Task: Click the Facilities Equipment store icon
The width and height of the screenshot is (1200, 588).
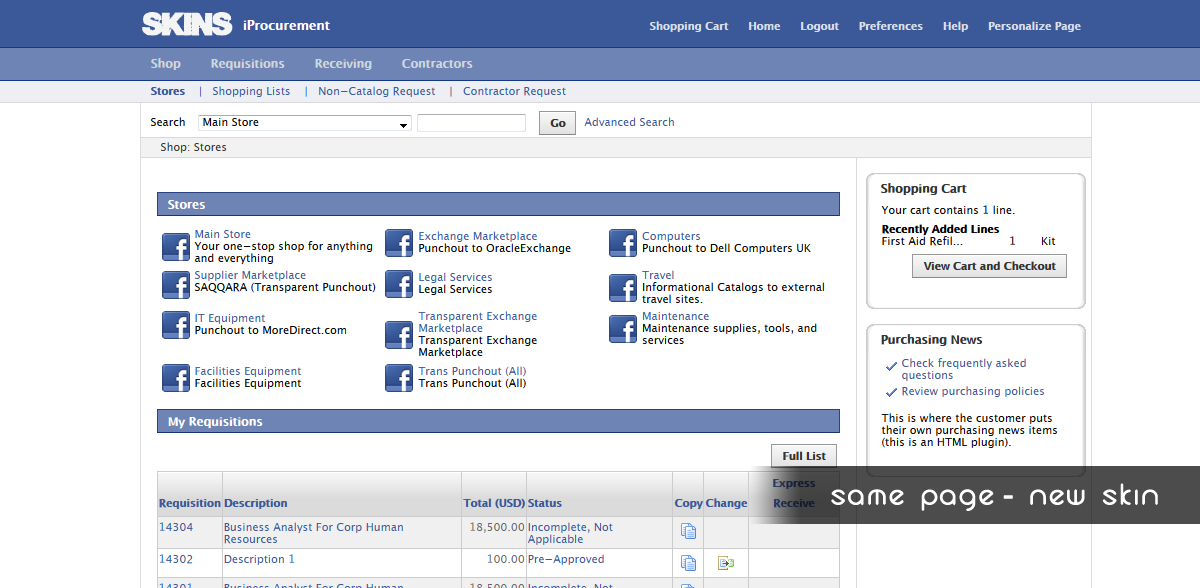Action: (x=176, y=378)
